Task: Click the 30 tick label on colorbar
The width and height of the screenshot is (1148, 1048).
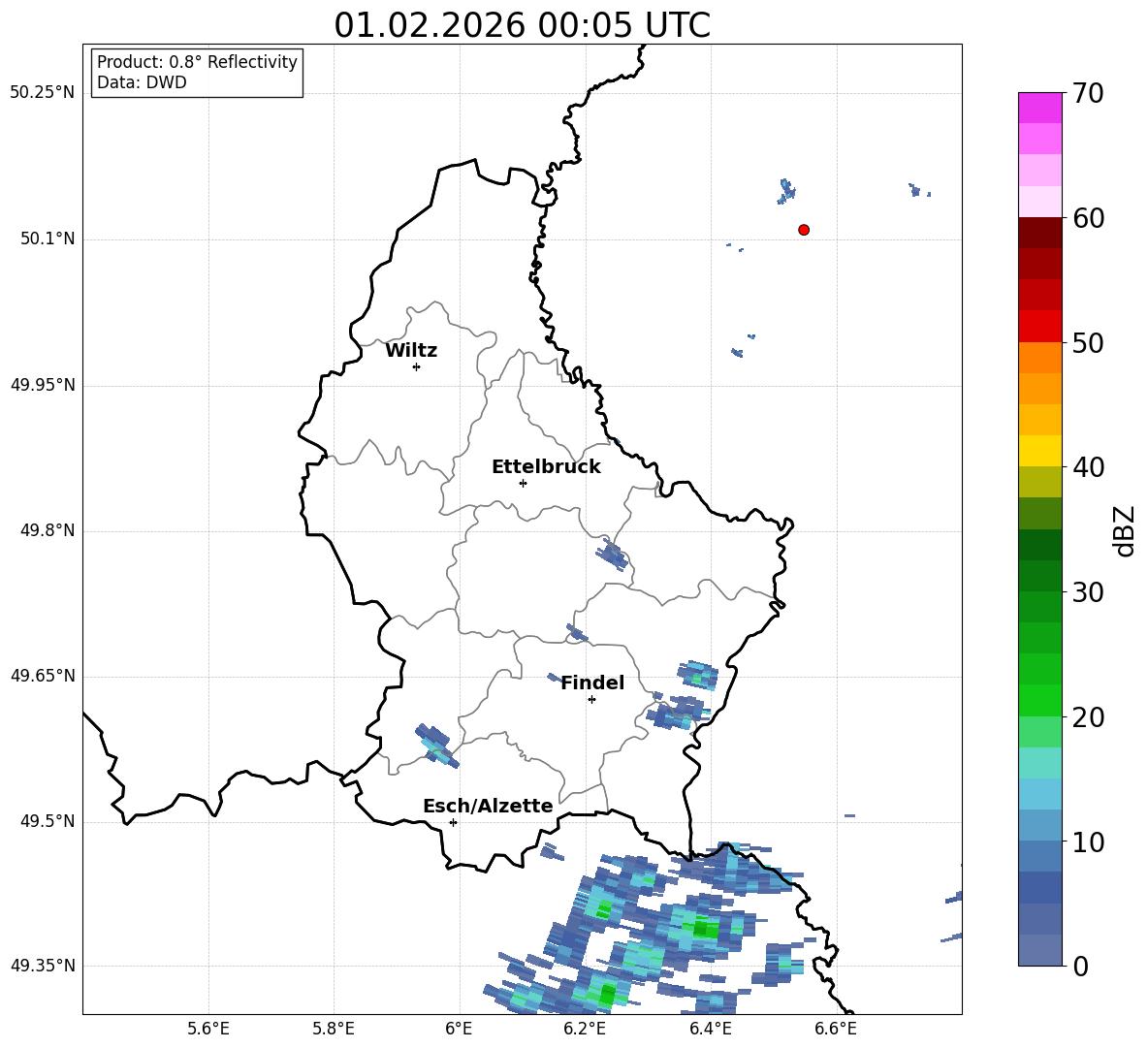Action: pos(1088,592)
